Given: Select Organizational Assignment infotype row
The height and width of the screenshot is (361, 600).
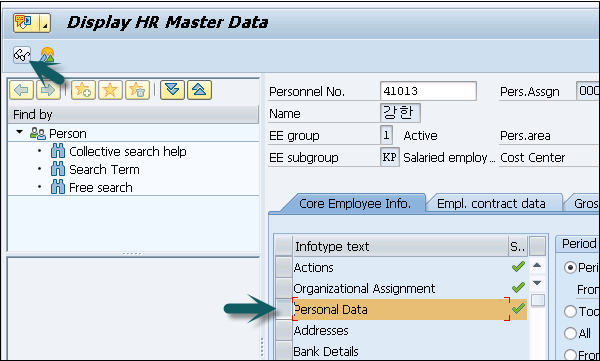Looking at the screenshot, I should (x=401, y=288).
